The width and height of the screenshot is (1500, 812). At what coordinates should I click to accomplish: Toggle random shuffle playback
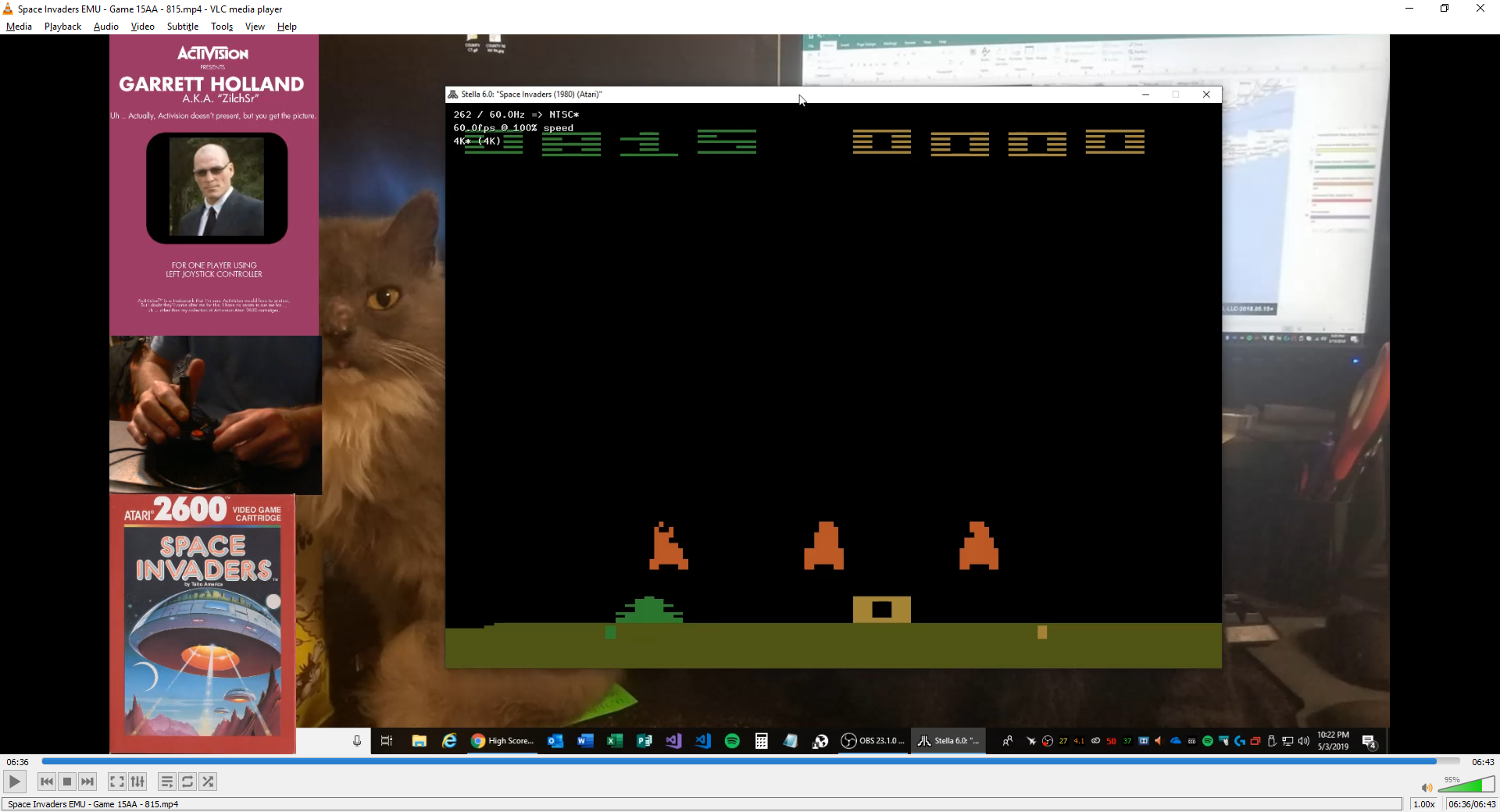pos(208,782)
